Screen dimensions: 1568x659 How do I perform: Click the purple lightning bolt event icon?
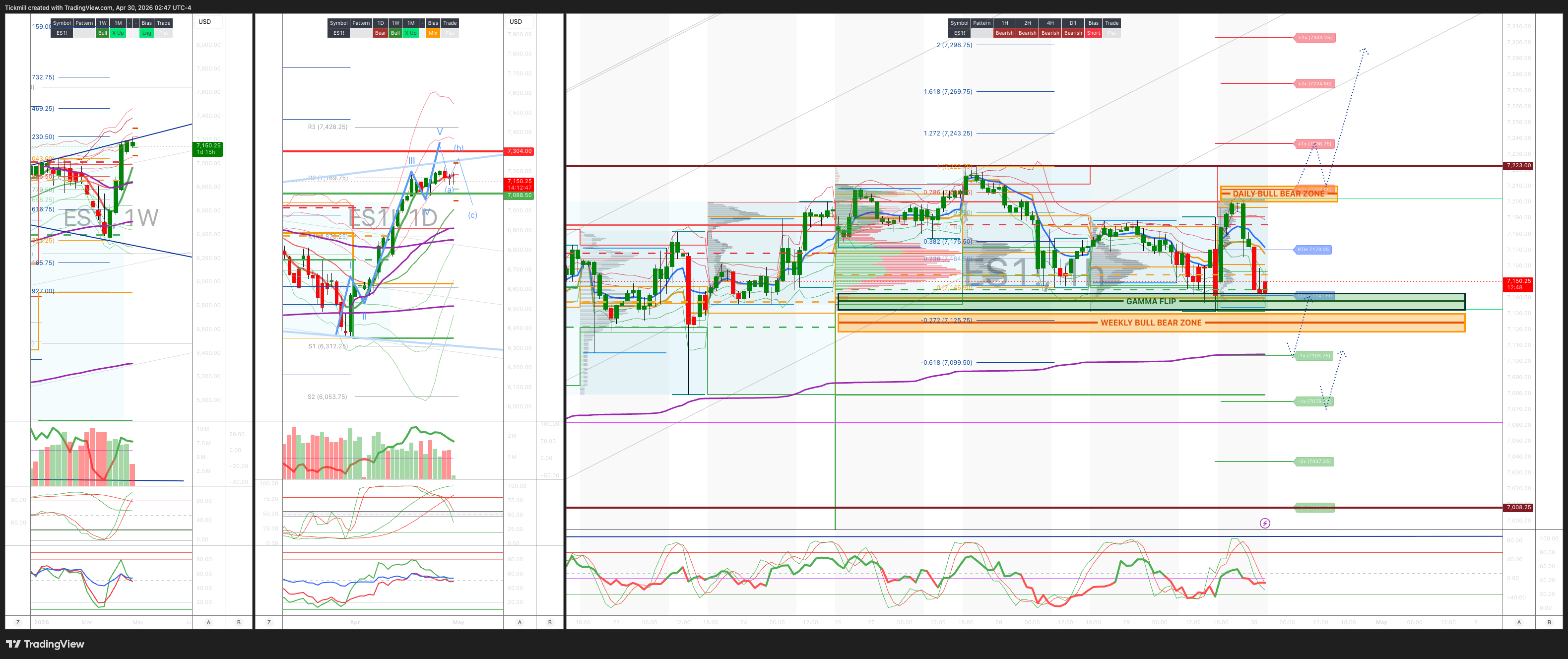[x=1264, y=524]
